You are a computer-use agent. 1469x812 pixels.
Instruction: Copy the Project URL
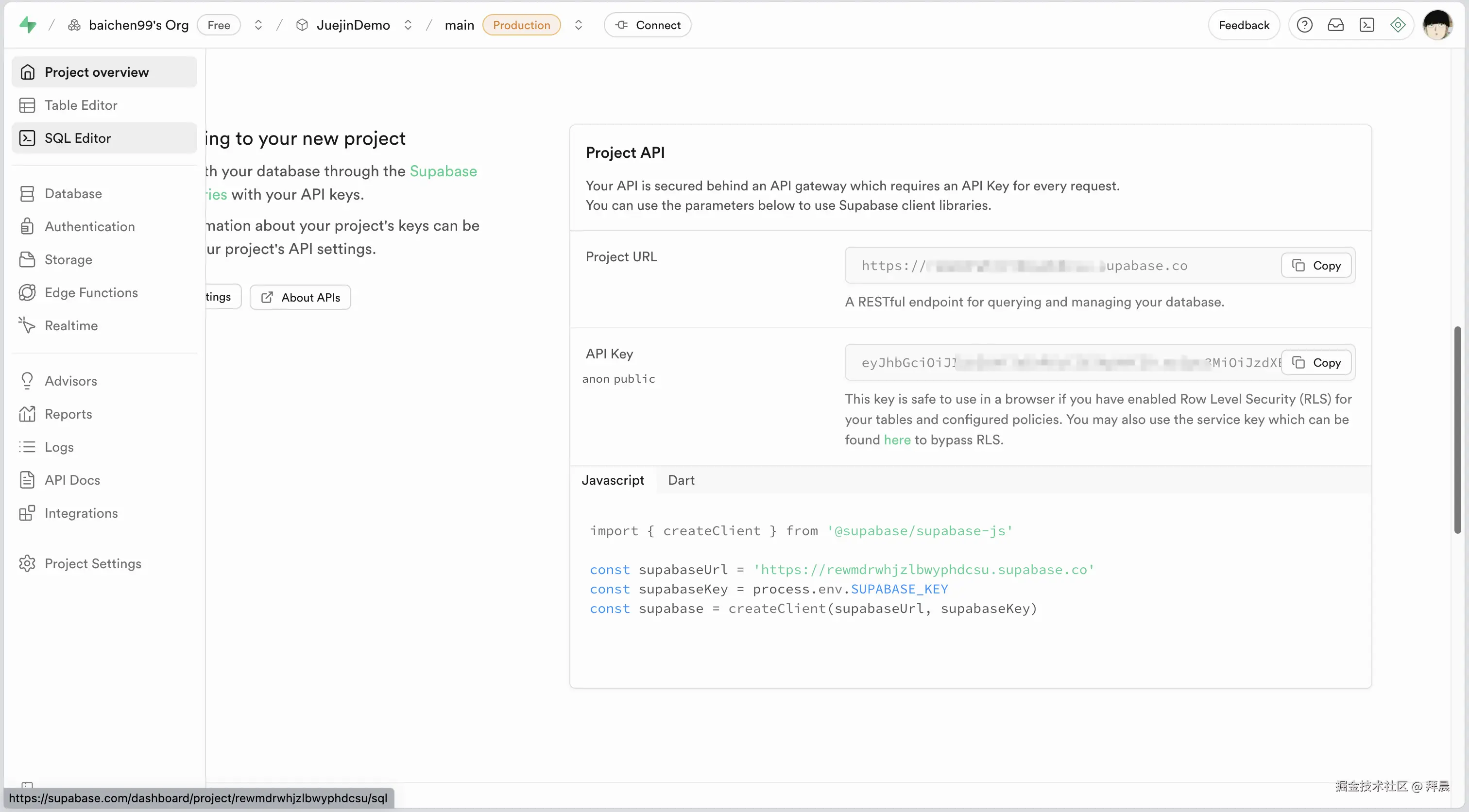point(1316,265)
